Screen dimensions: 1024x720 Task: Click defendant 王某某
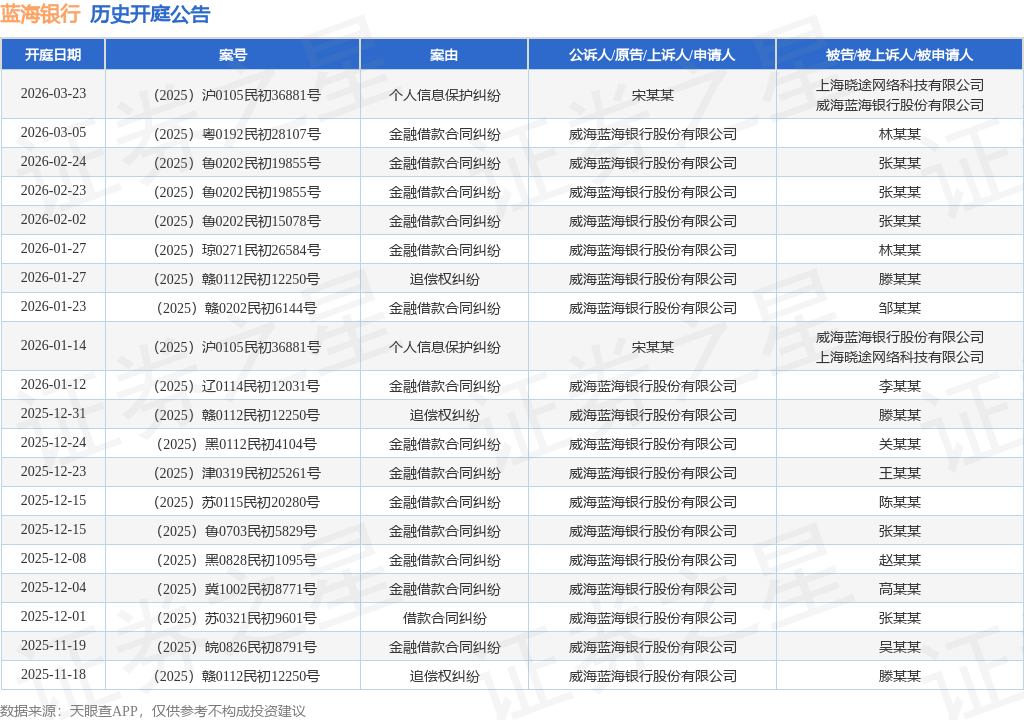coord(900,473)
